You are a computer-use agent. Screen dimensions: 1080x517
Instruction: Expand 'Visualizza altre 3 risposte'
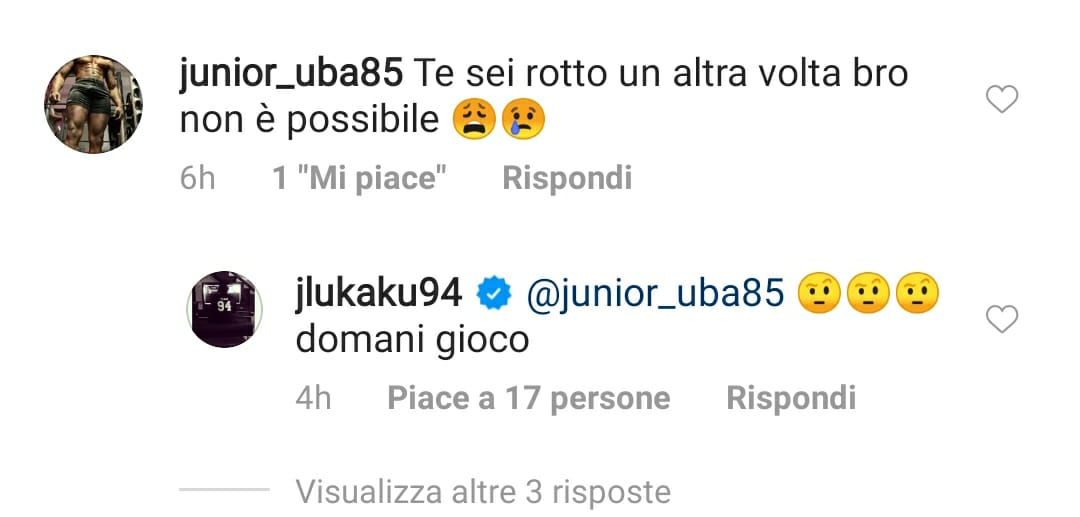click(483, 492)
